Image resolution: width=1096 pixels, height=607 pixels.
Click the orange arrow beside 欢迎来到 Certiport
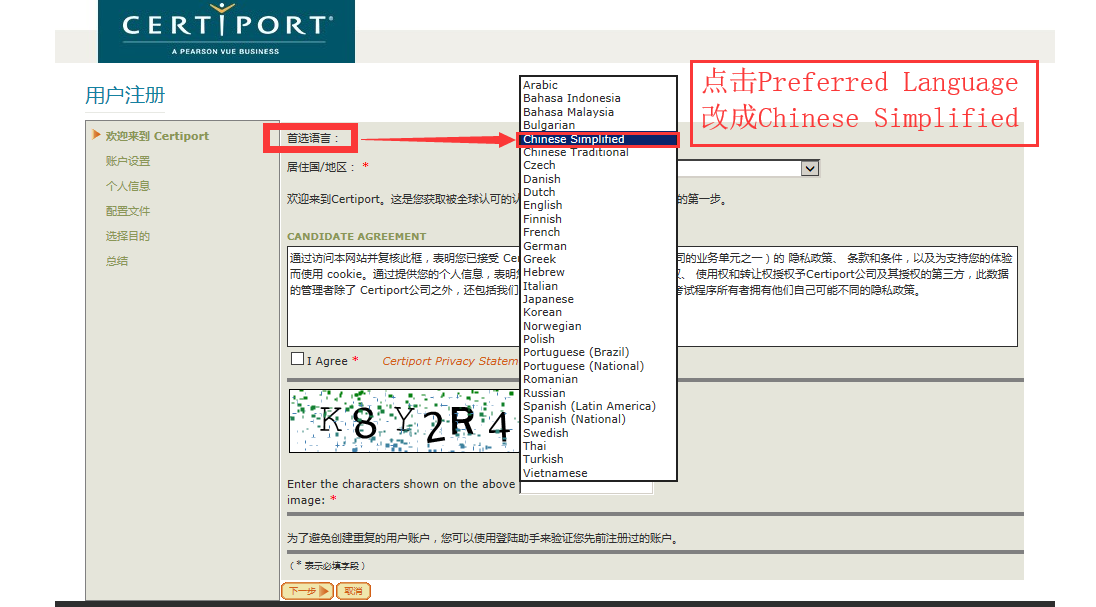(x=96, y=134)
